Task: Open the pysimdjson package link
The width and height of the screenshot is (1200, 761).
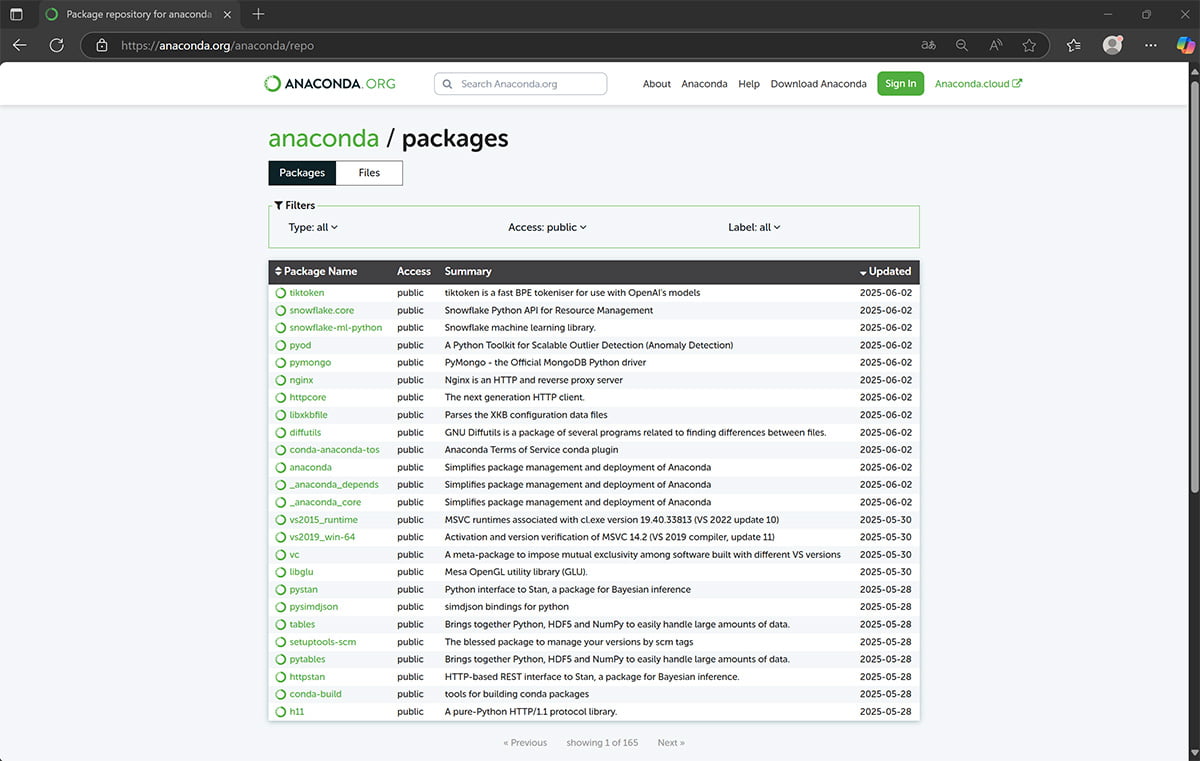Action: [x=314, y=607]
